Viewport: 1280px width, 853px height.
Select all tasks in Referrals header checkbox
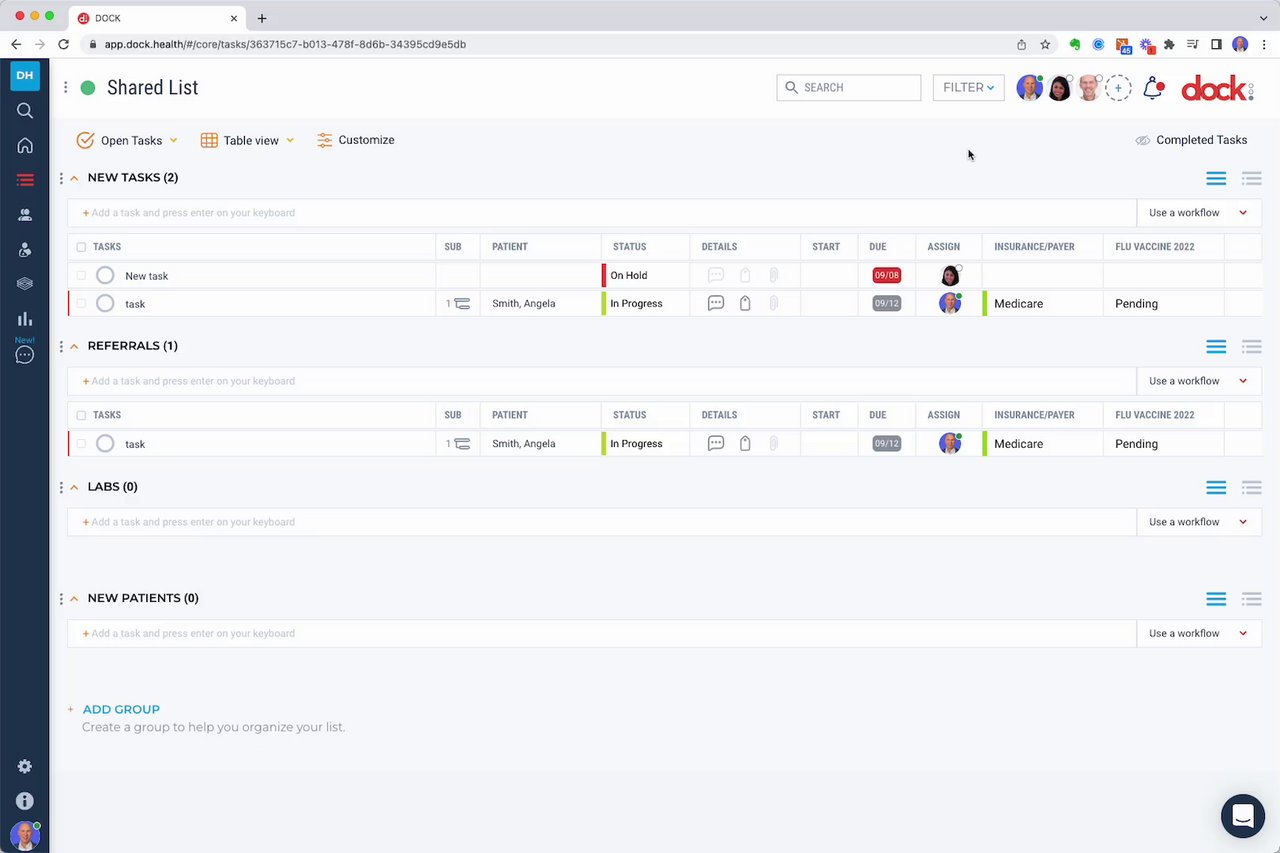[81, 415]
